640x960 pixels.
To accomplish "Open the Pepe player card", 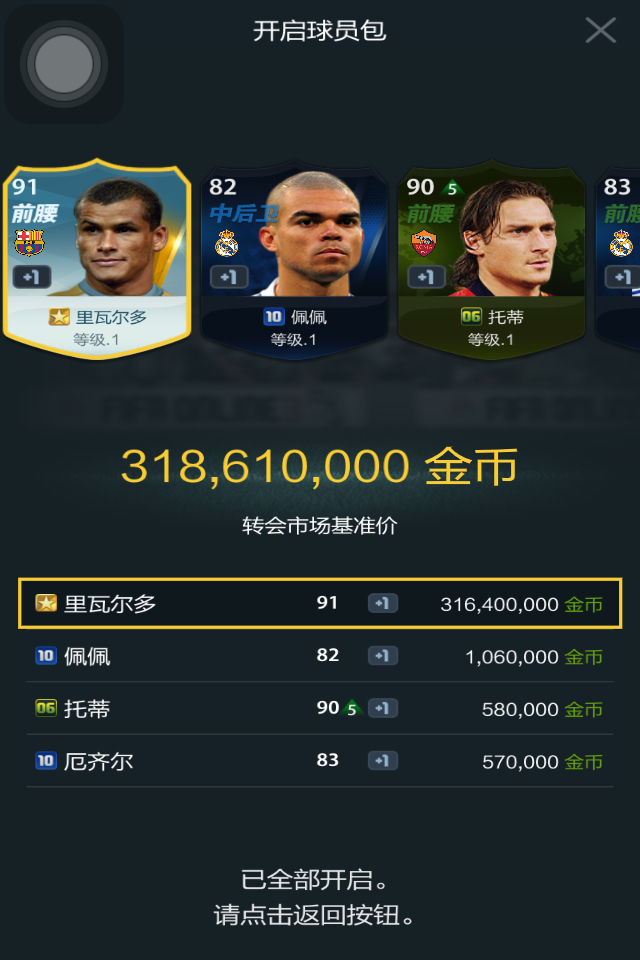I will (294, 259).
